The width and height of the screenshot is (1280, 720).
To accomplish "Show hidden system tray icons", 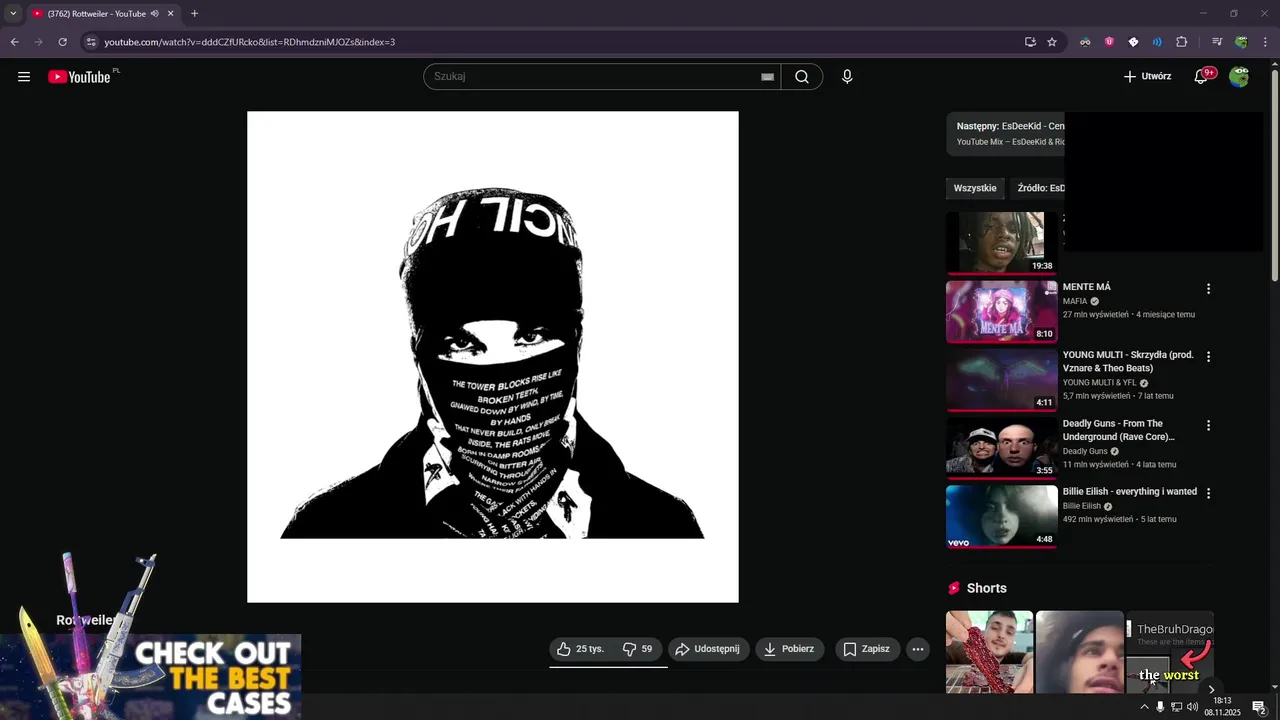I will [x=1145, y=707].
